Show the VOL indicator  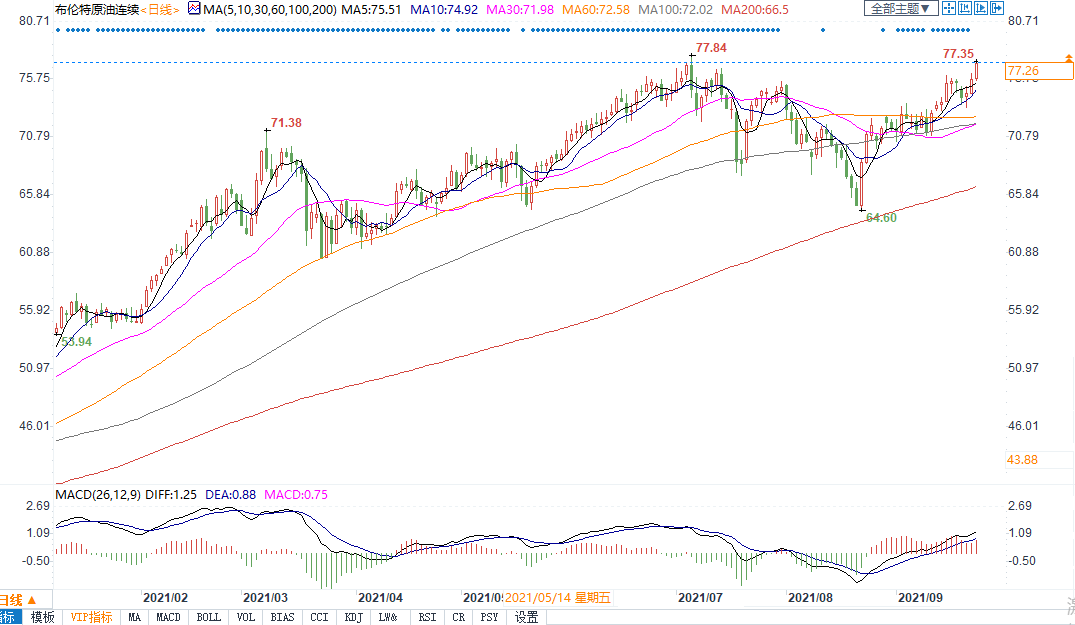[x=246, y=617]
